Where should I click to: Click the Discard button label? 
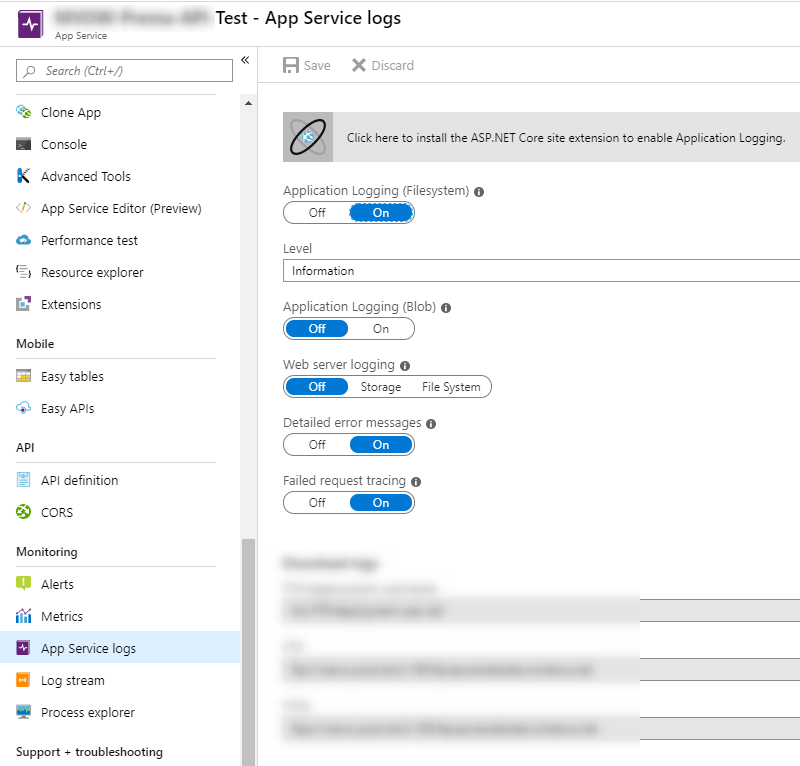(x=392, y=65)
